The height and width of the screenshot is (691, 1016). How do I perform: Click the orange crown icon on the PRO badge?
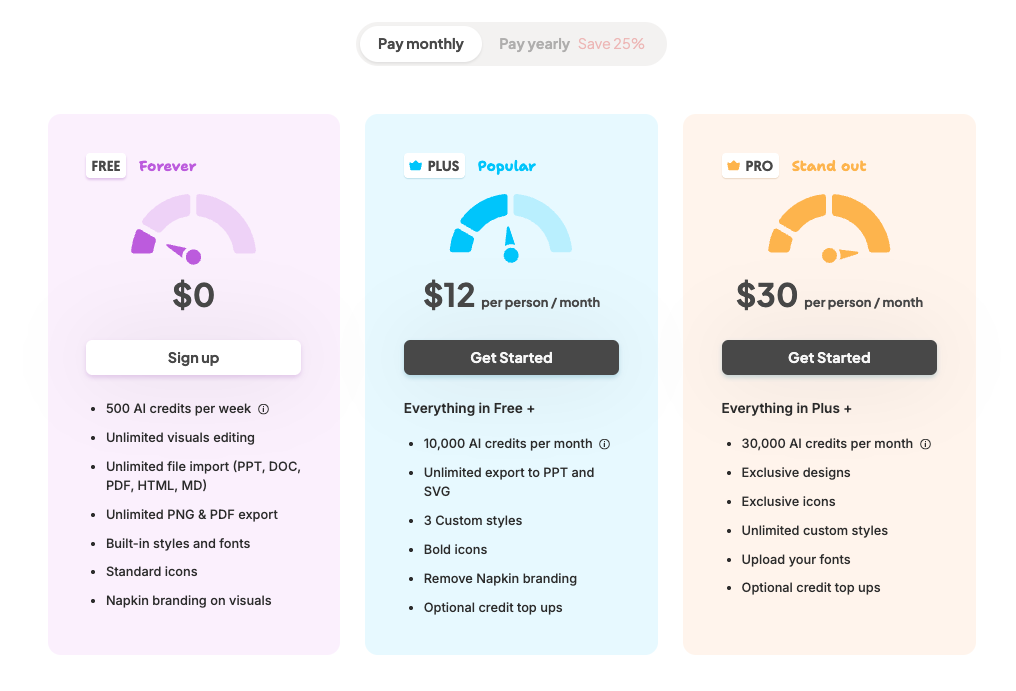point(733,166)
